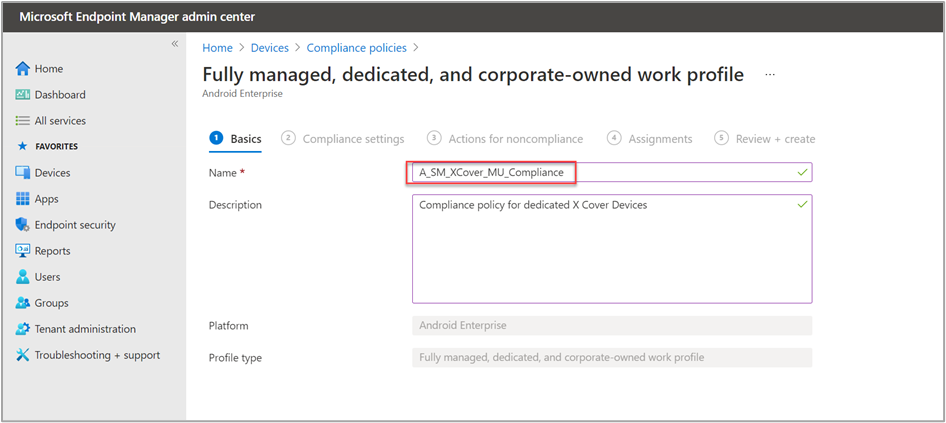Screen dimensions: 946x423
Task: Click the disabled Platform field
Action: point(612,325)
